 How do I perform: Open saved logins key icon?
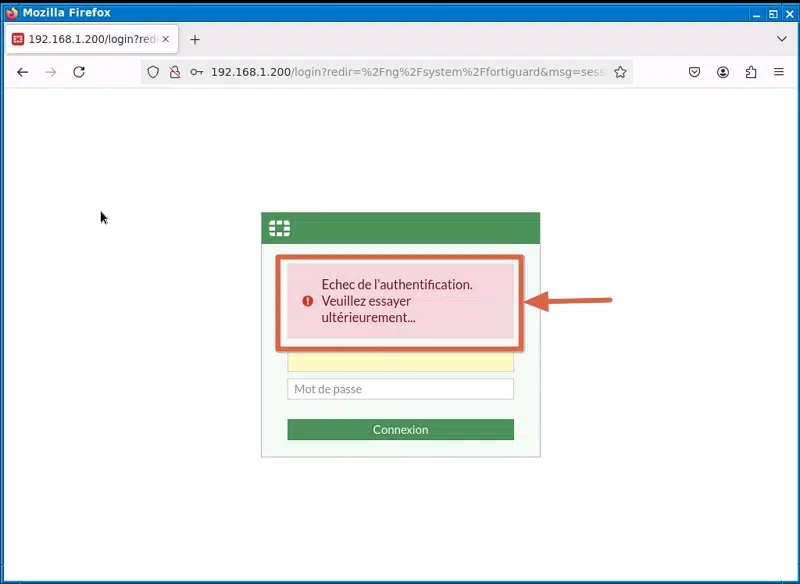[196, 72]
